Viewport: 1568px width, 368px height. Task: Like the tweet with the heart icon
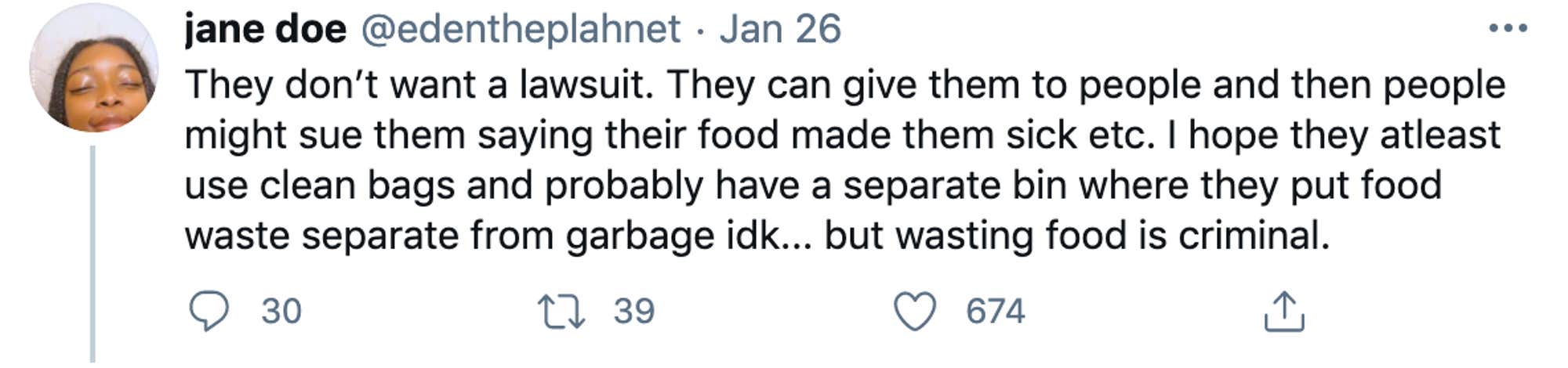(915, 311)
